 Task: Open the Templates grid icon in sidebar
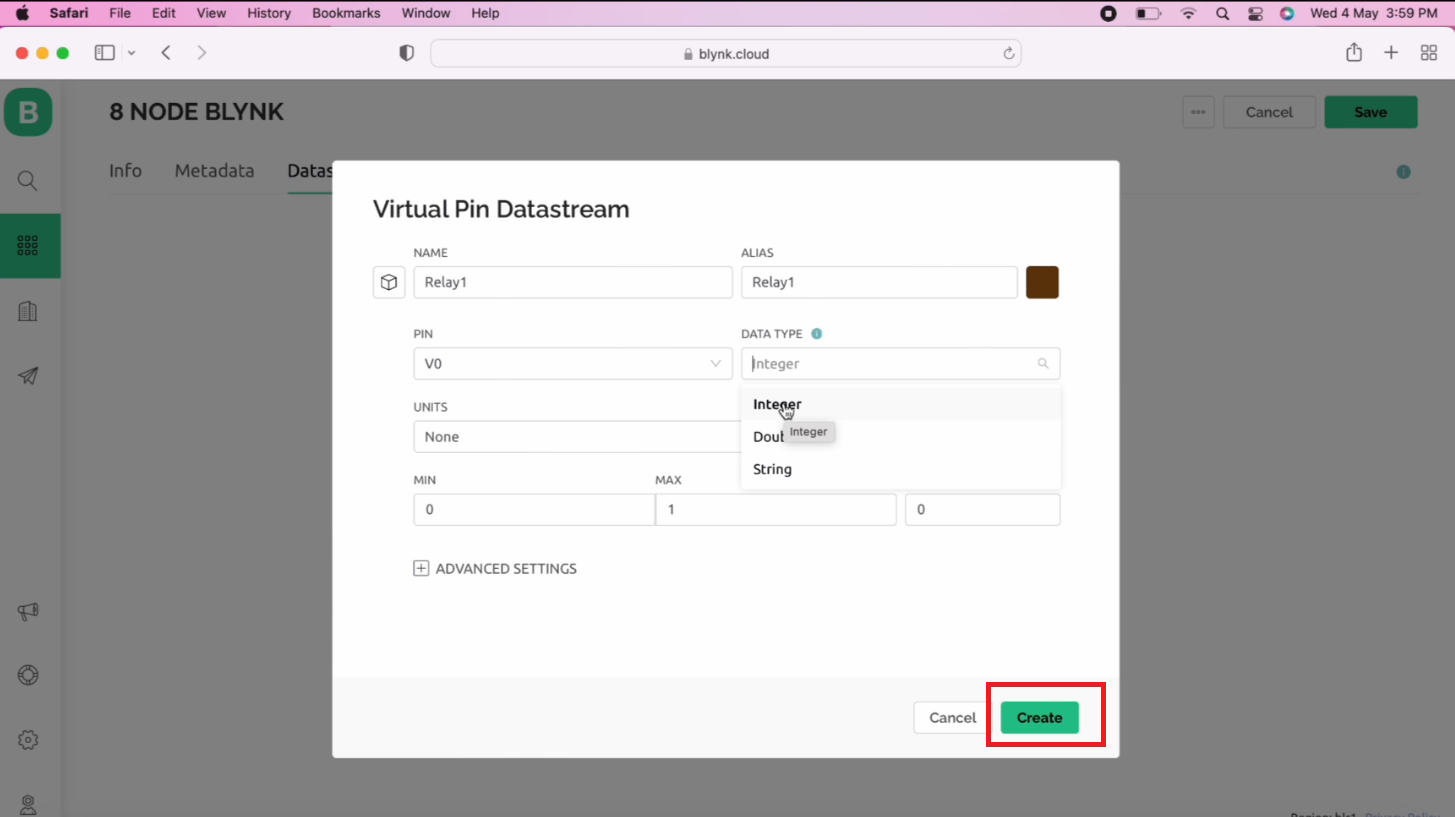[x=28, y=245]
